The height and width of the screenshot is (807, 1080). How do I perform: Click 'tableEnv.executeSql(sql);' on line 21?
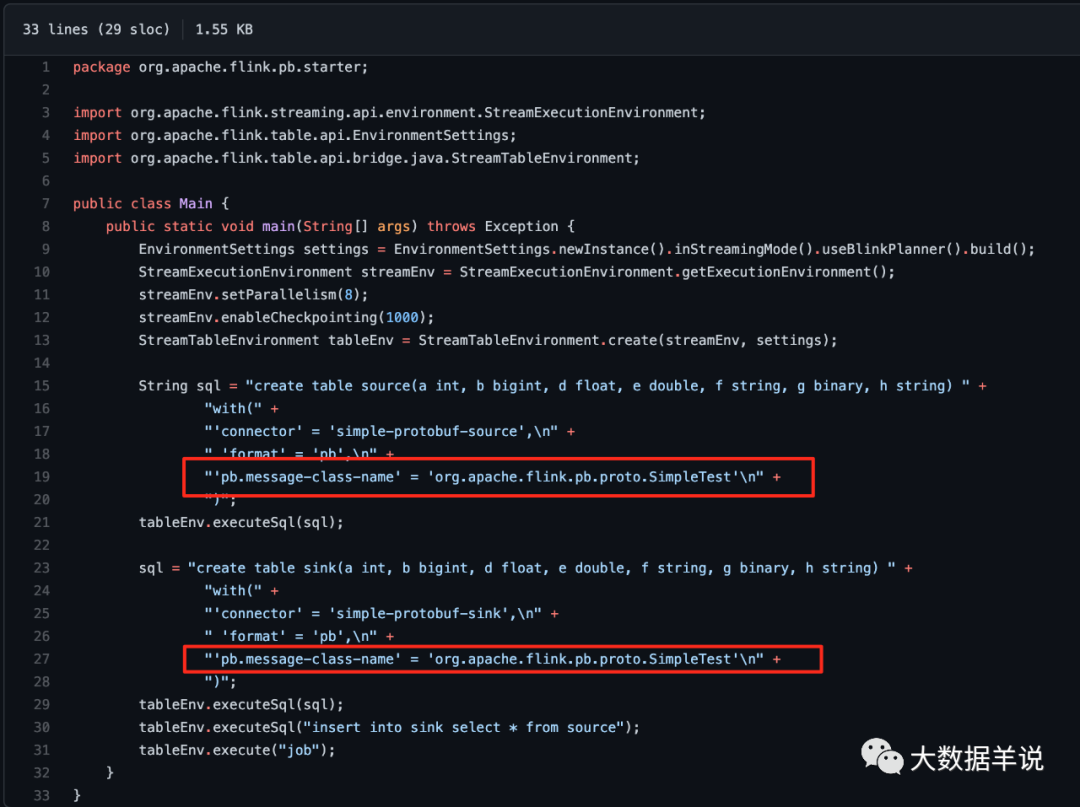pyautogui.click(x=241, y=523)
